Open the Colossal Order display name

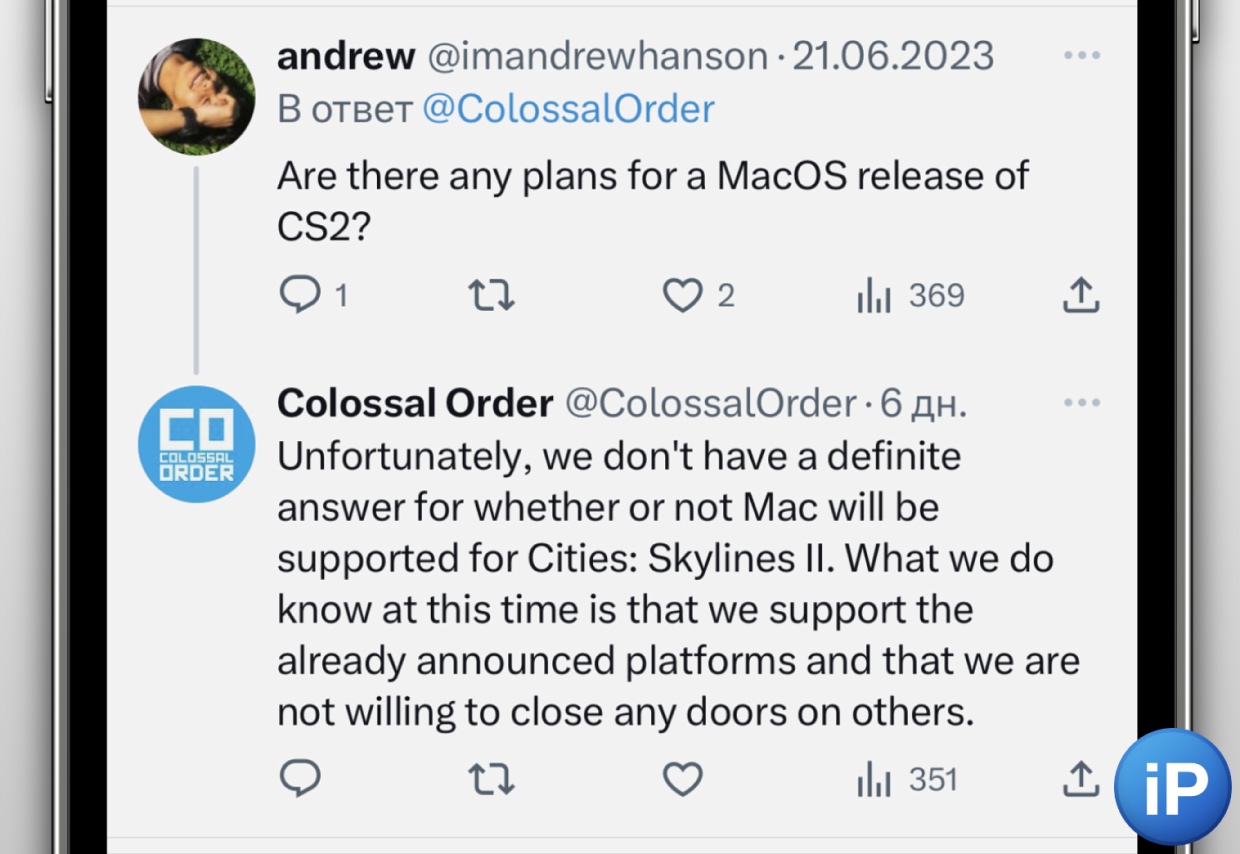click(415, 404)
